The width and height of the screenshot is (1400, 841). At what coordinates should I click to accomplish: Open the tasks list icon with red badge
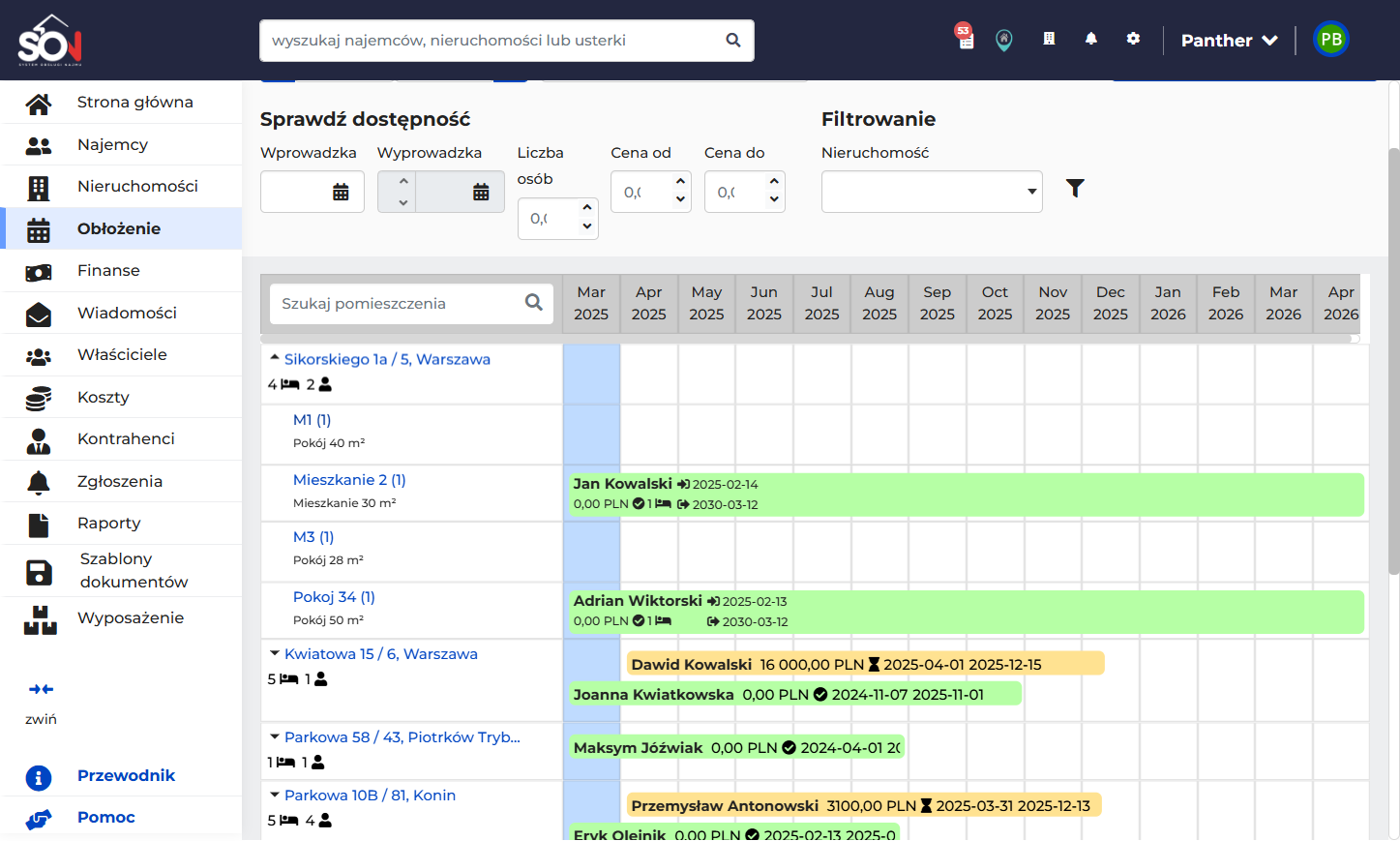[964, 37]
